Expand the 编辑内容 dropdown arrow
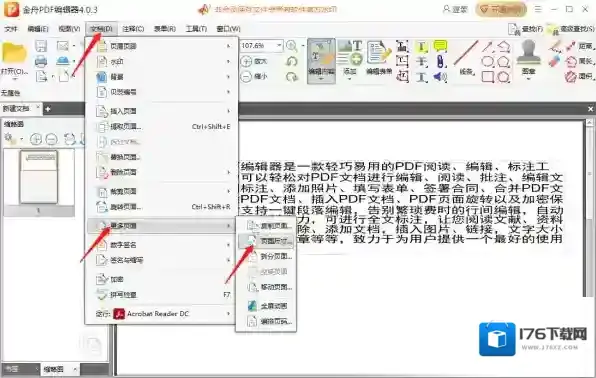The height and width of the screenshot is (378, 596). click(321, 79)
